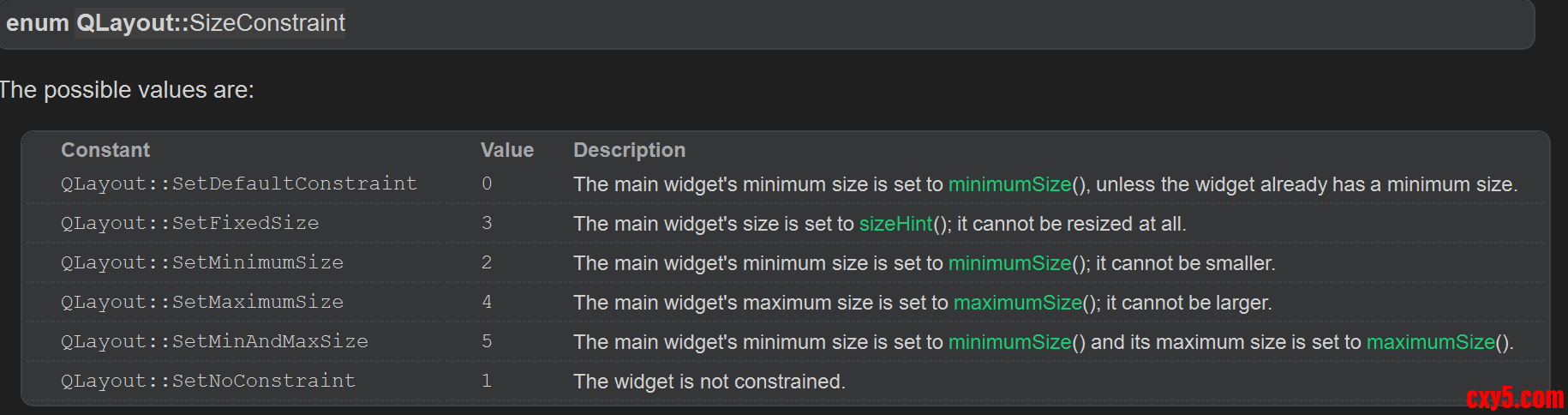
Task: Click QLayout::SetMinAndMaxSize in the table
Action: [x=214, y=341]
